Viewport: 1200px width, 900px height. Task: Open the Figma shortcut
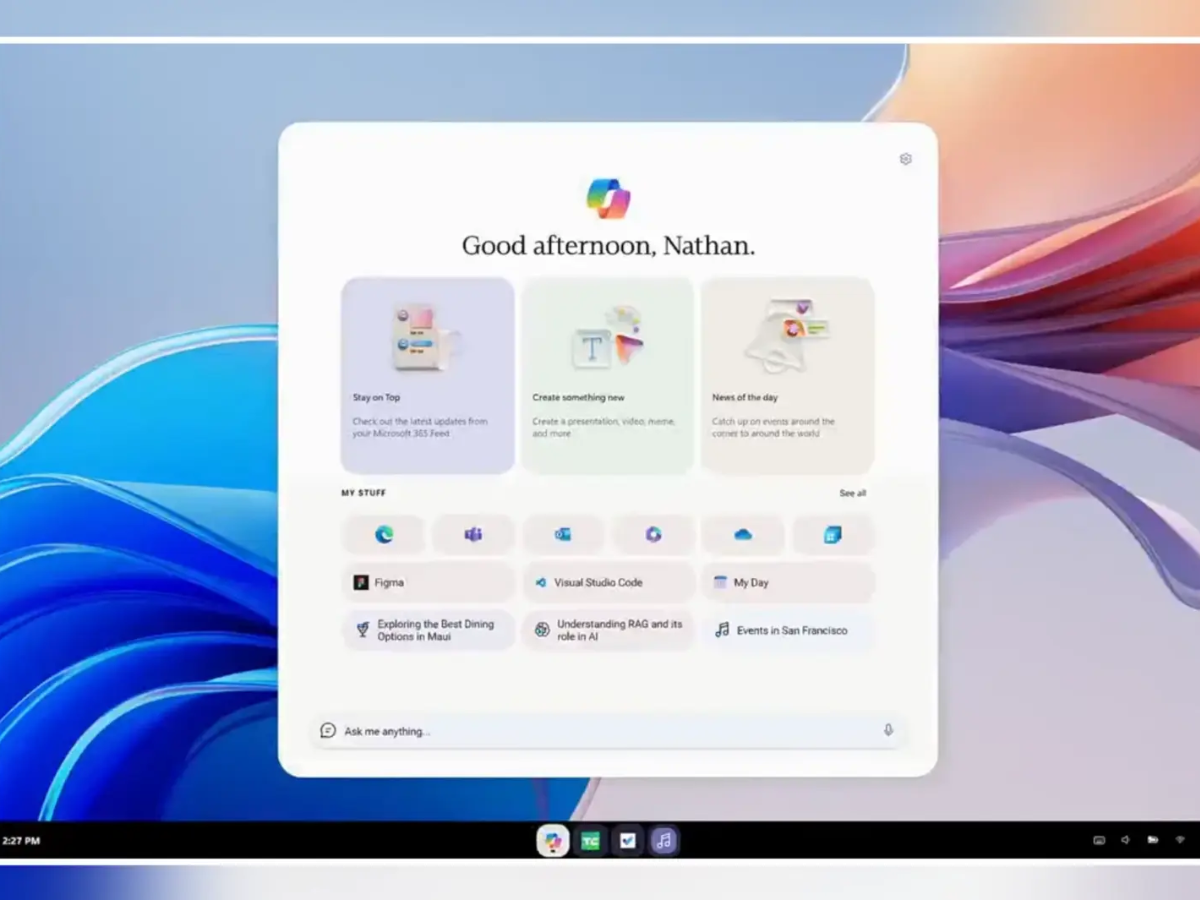[x=428, y=582]
